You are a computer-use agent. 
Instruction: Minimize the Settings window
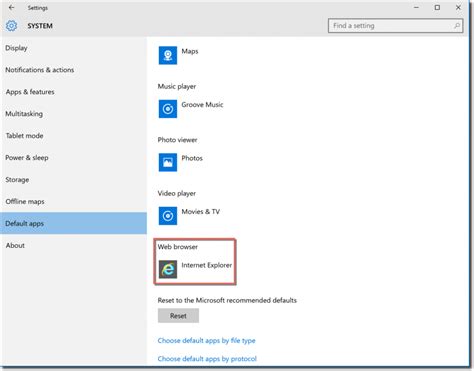click(416, 7)
